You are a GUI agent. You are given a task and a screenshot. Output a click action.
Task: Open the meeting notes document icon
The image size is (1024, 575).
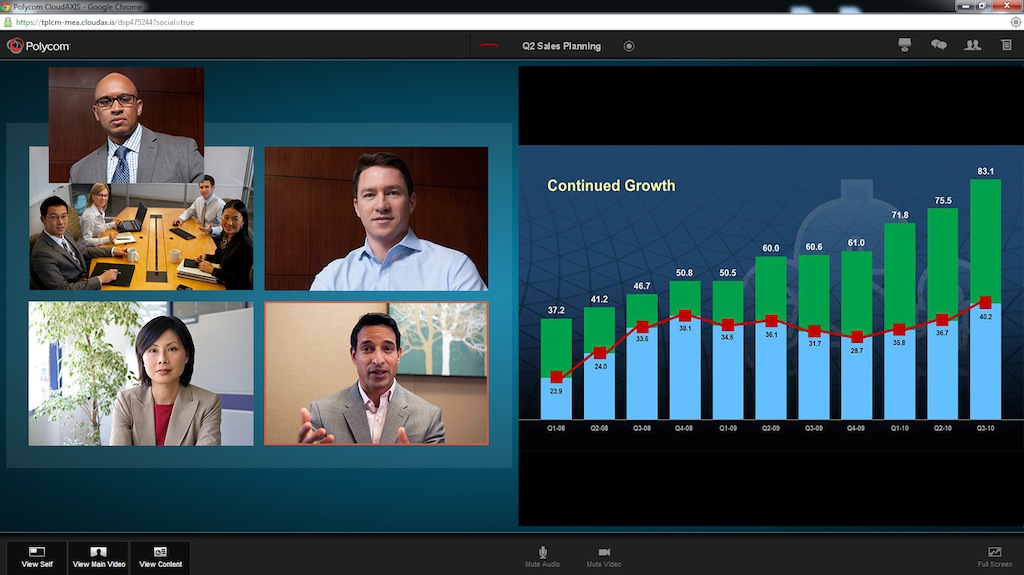tap(1006, 45)
